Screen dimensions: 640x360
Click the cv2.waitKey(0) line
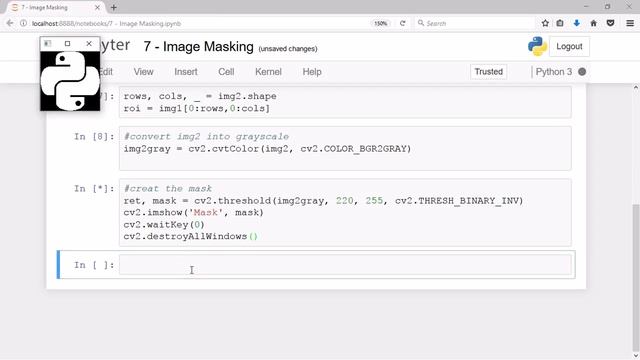pos(164,224)
